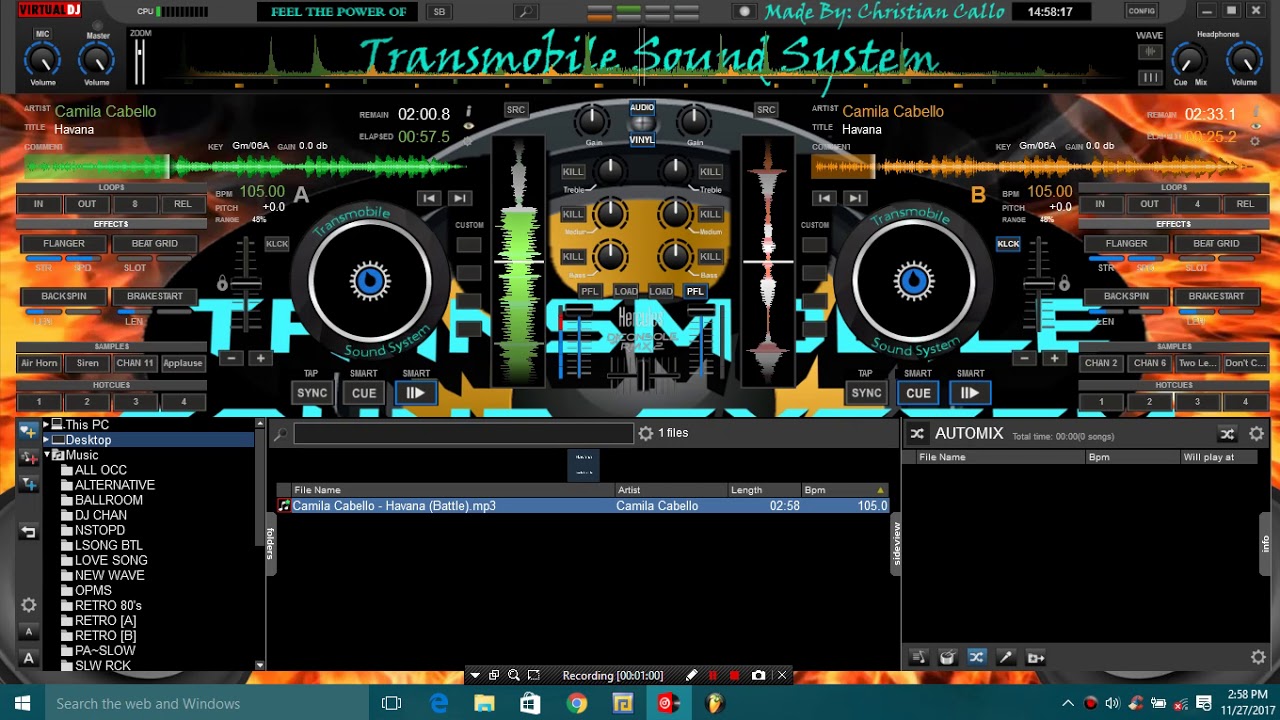
Task: Open the CONFIG settings
Action: click(x=1142, y=11)
